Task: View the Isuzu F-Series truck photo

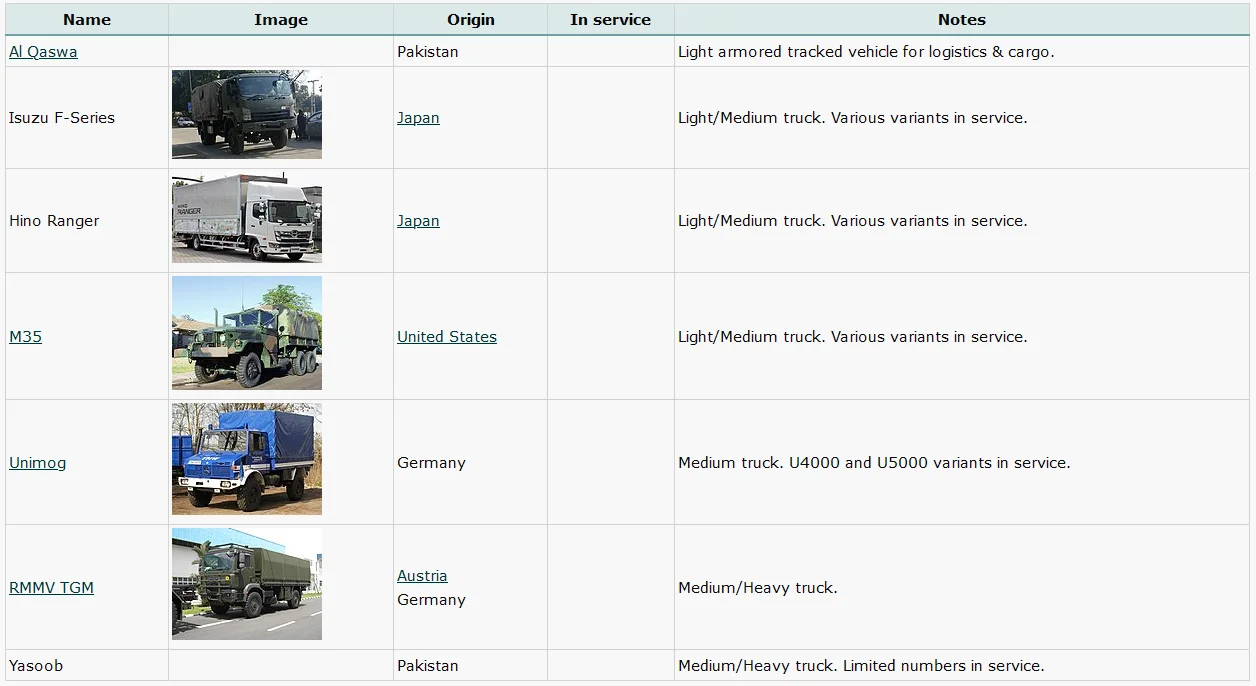Action: click(247, 114)
